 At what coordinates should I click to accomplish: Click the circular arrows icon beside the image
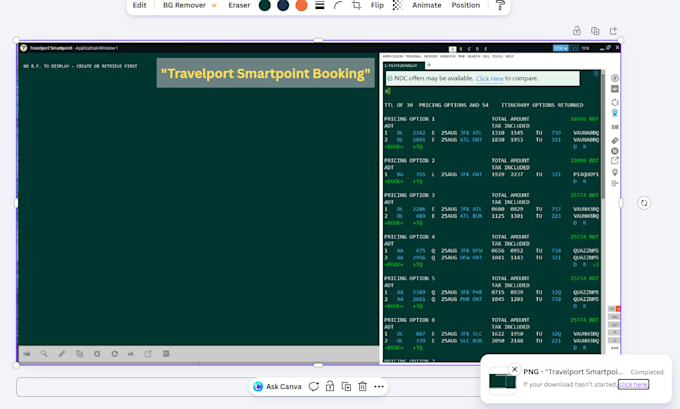point(644,203)
